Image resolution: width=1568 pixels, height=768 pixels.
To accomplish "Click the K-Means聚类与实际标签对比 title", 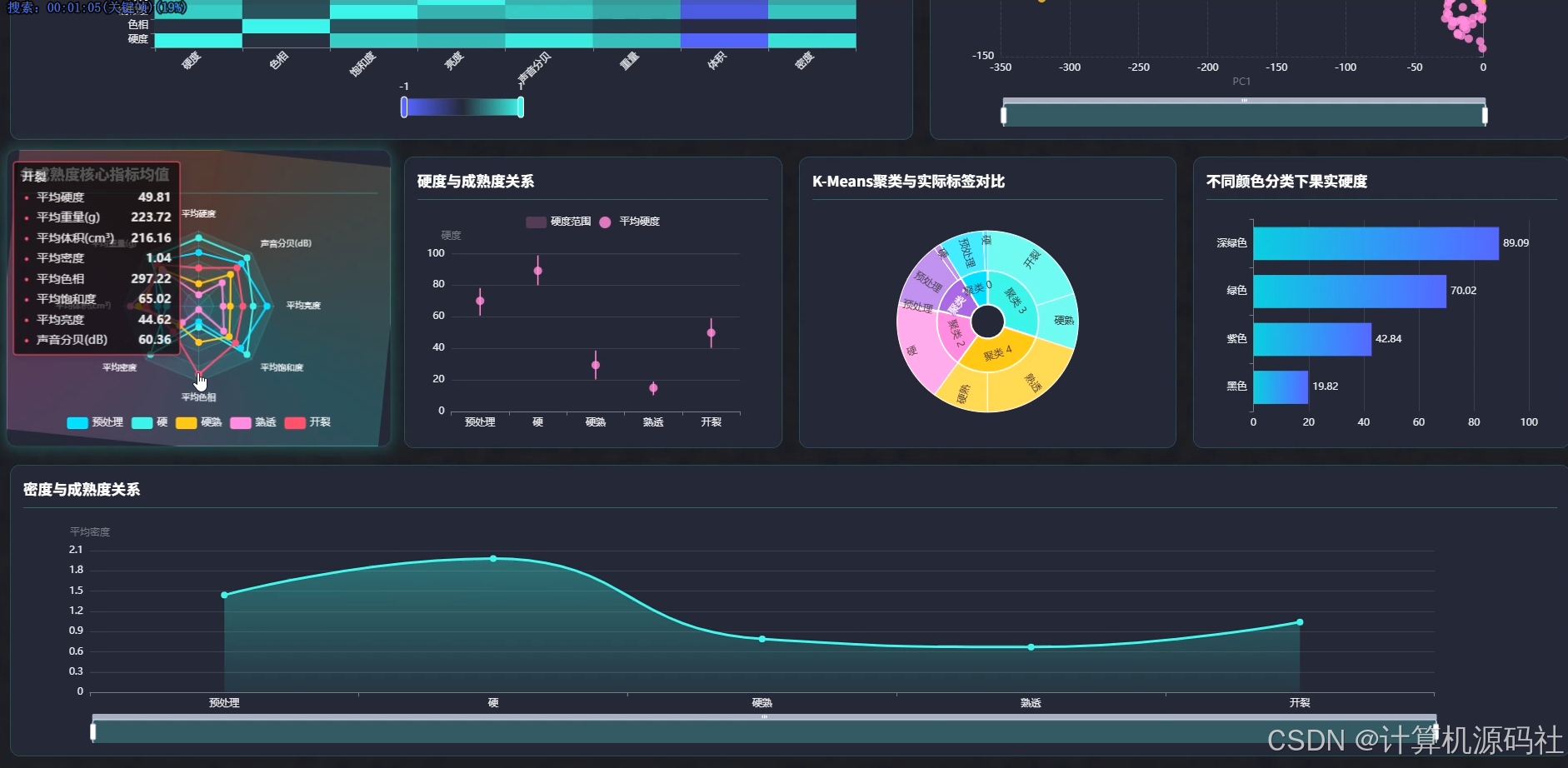I will point(909,182).
